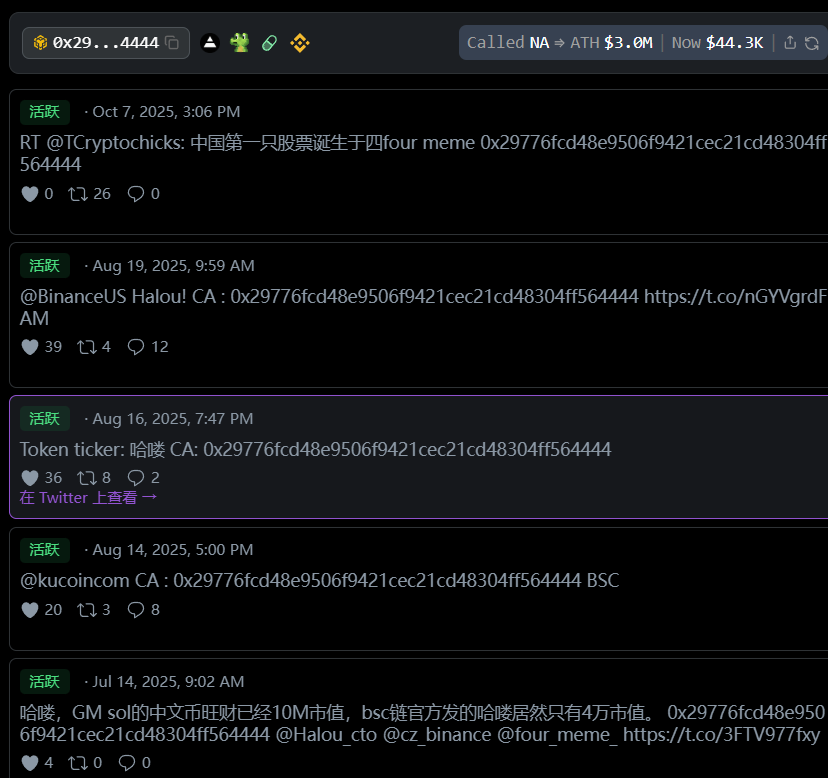Click the black triangle platform icon

pos(210,43)
